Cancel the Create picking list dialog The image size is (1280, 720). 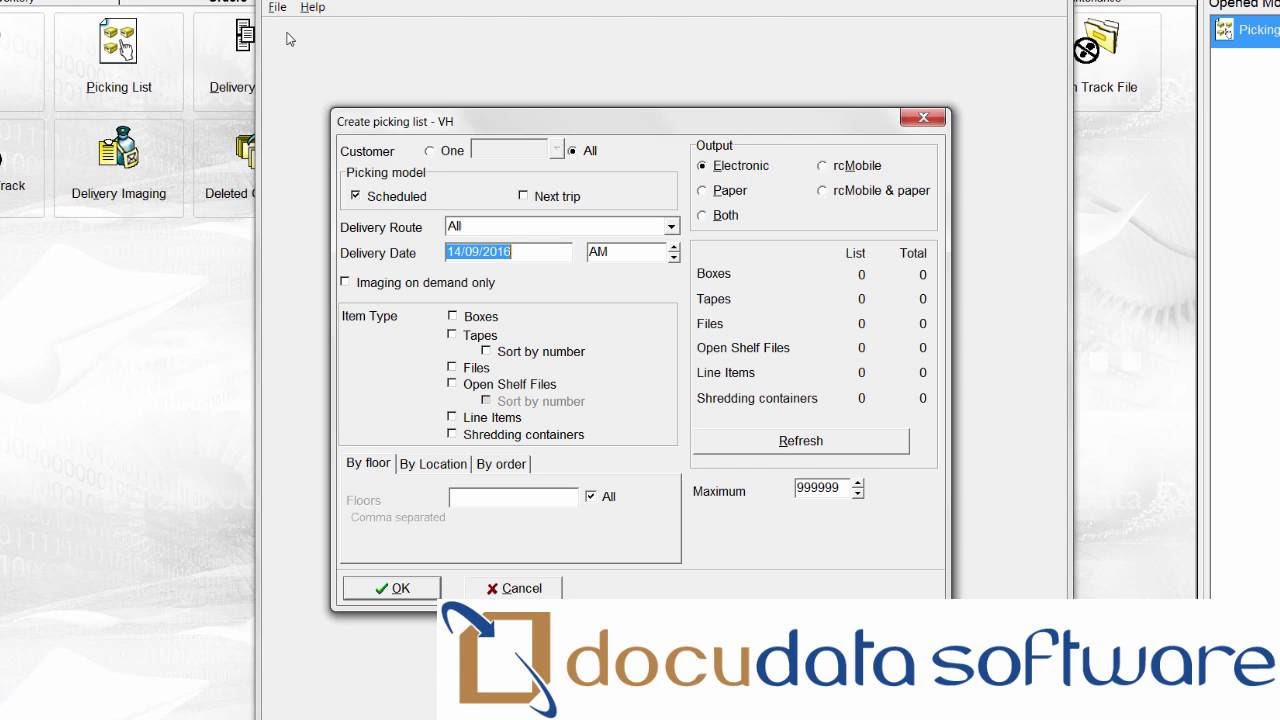pyautogui.click(x=514, y=588)
